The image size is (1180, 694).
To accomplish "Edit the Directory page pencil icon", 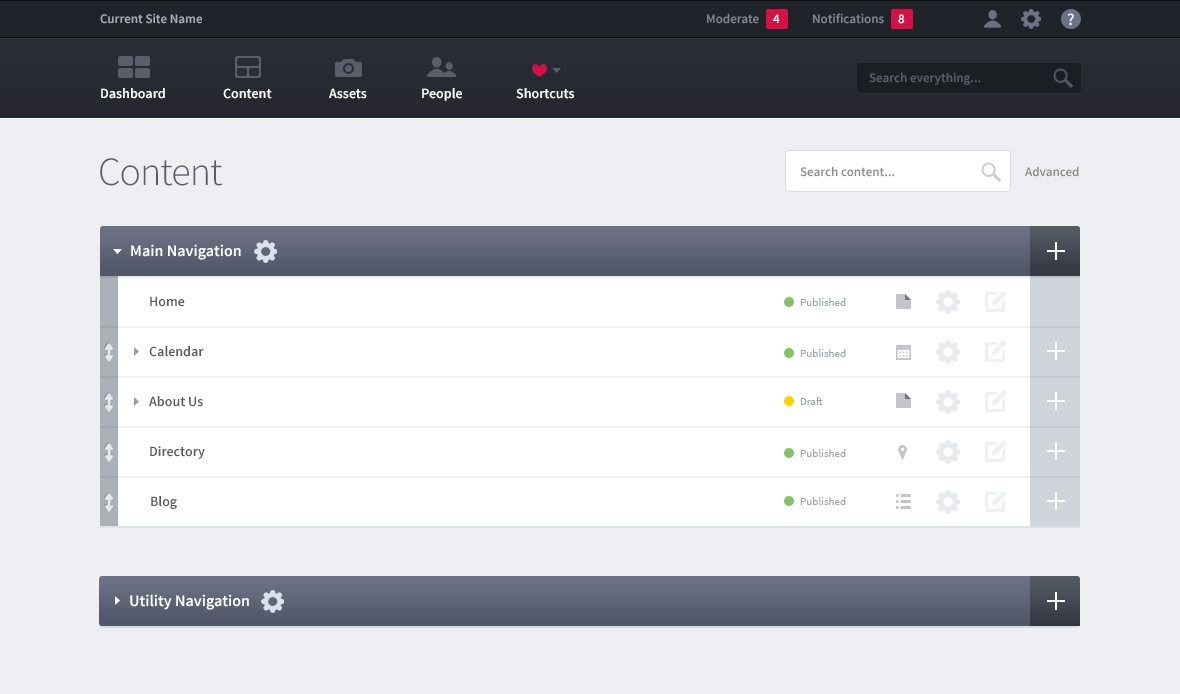I will [x=995, y=452].
